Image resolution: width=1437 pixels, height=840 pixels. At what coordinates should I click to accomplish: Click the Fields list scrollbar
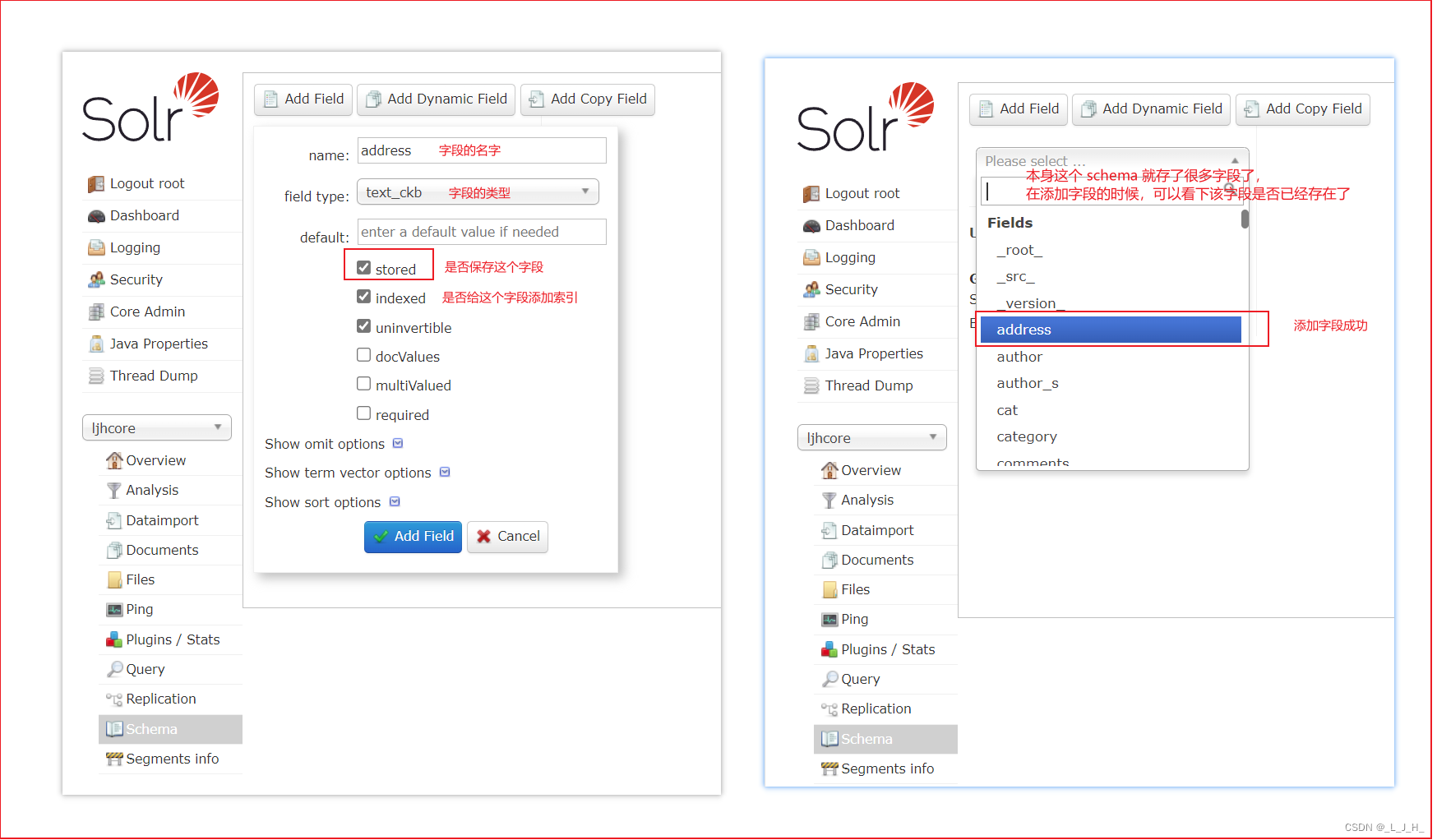tap(1245, 219)
